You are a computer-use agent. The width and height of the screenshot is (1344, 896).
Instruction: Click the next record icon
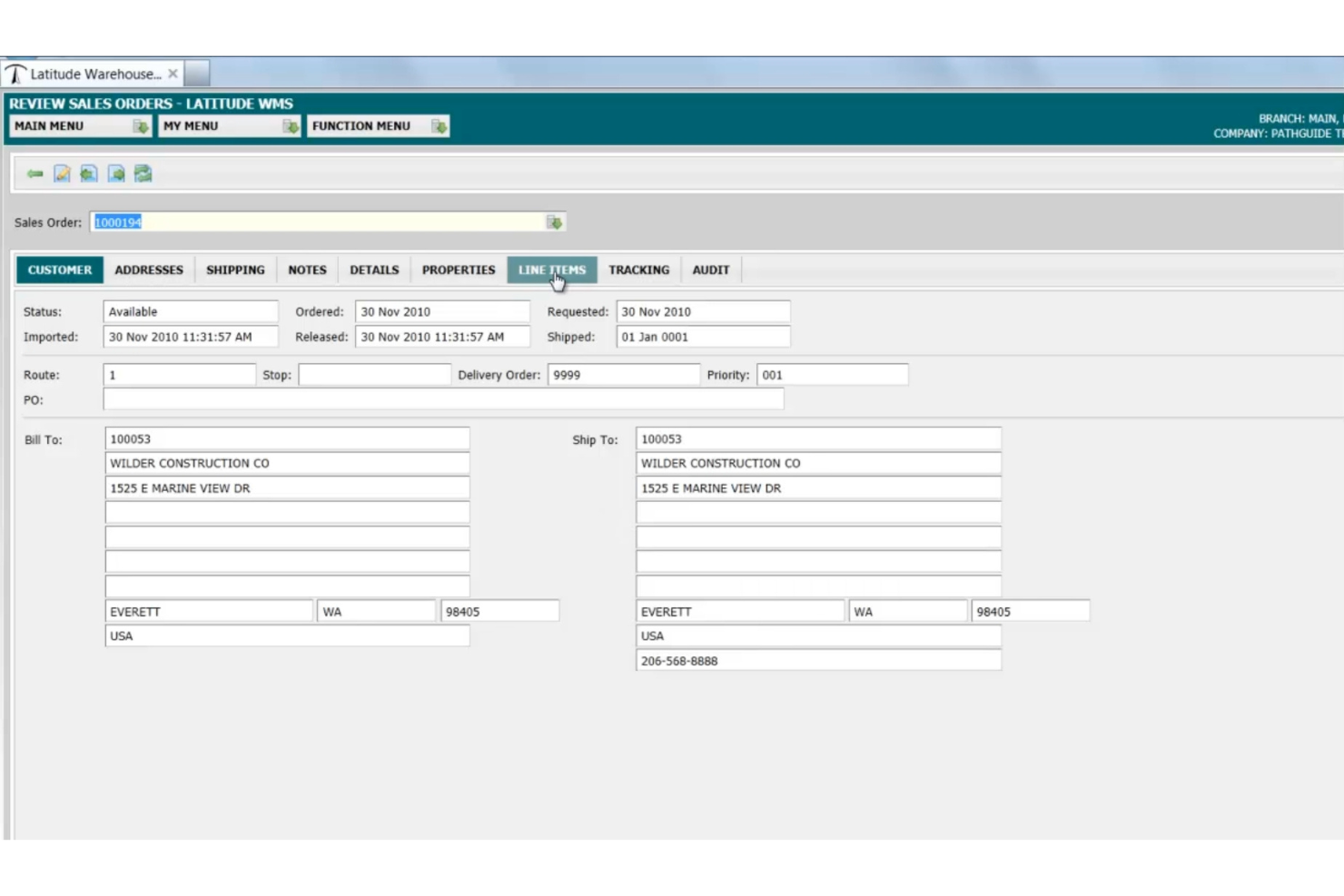[116, 173]
